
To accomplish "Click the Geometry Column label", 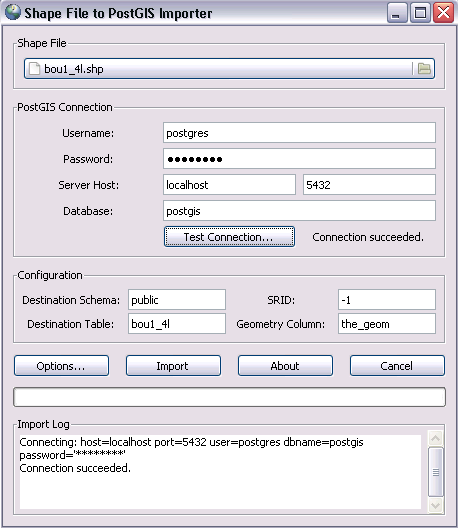I will tap(281, 324).
